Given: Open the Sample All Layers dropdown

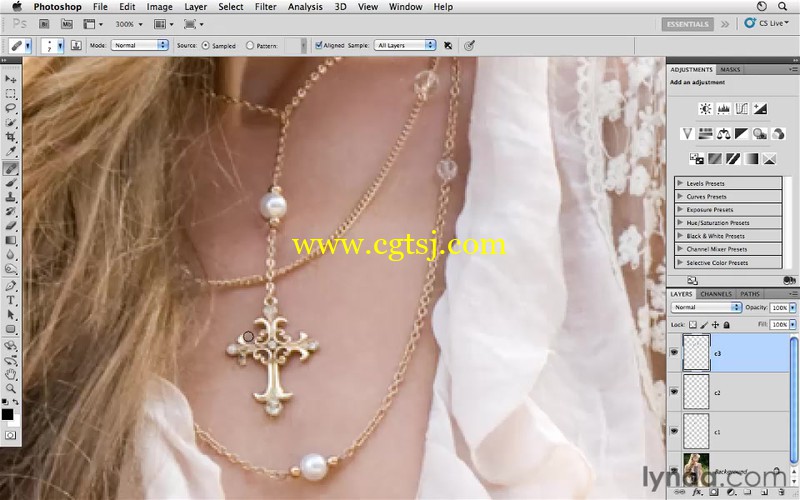Looking at the screenshot, I should tap(405, 45).
